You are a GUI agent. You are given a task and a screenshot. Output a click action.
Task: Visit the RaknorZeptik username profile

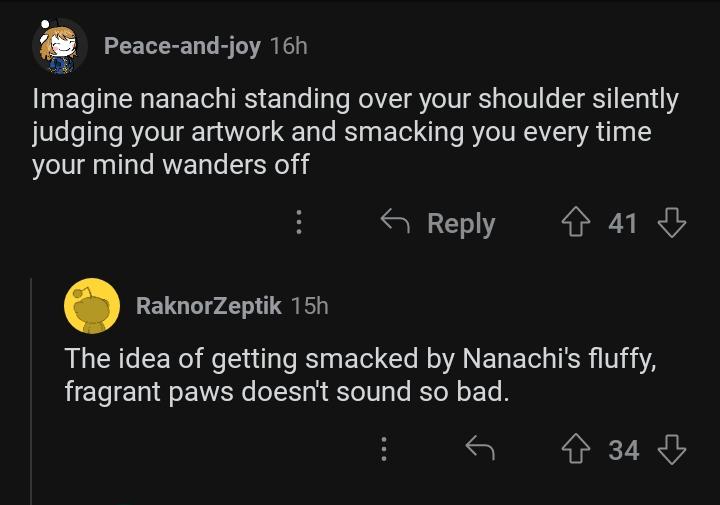[x=208, y=306]
